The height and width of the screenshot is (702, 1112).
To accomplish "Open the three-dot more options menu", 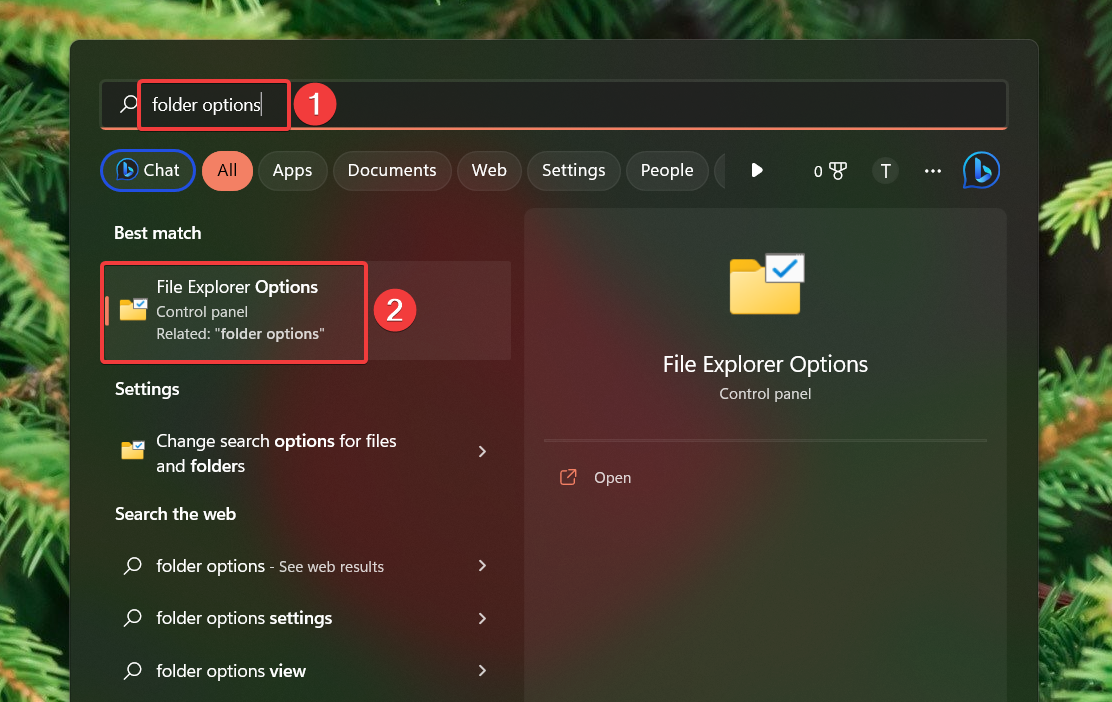I will click(933, 171).
